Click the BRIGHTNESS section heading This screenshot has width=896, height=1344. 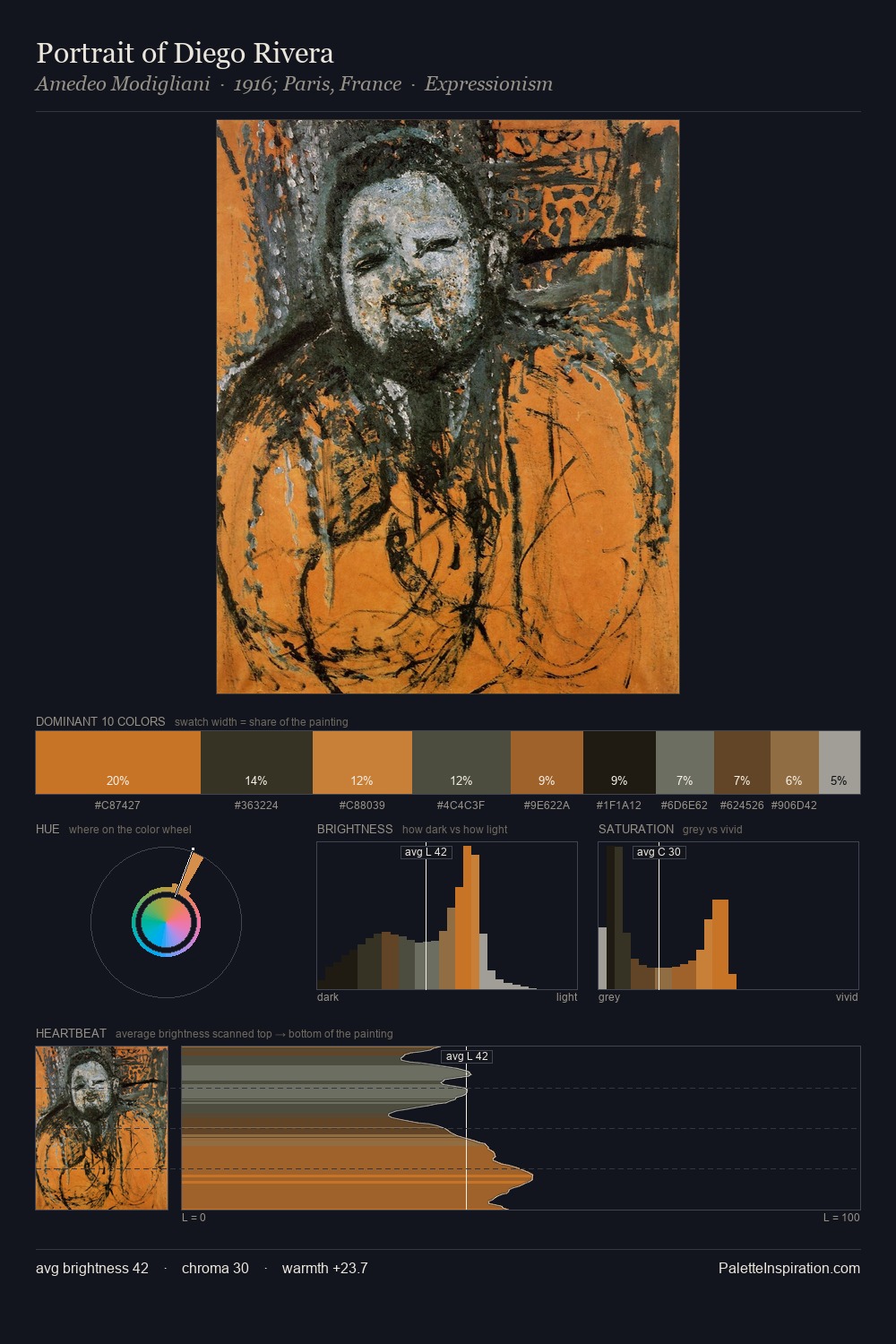(x=355, y=829)
